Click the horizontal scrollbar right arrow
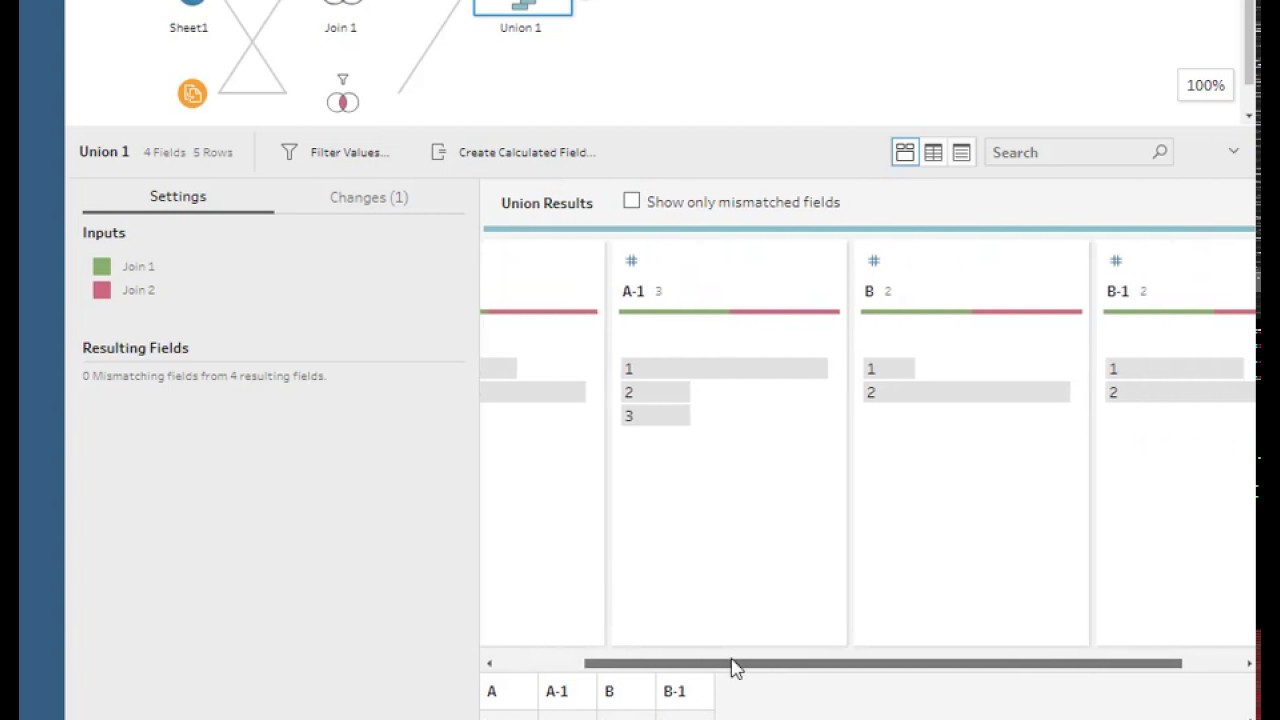 coord(1249,663)
